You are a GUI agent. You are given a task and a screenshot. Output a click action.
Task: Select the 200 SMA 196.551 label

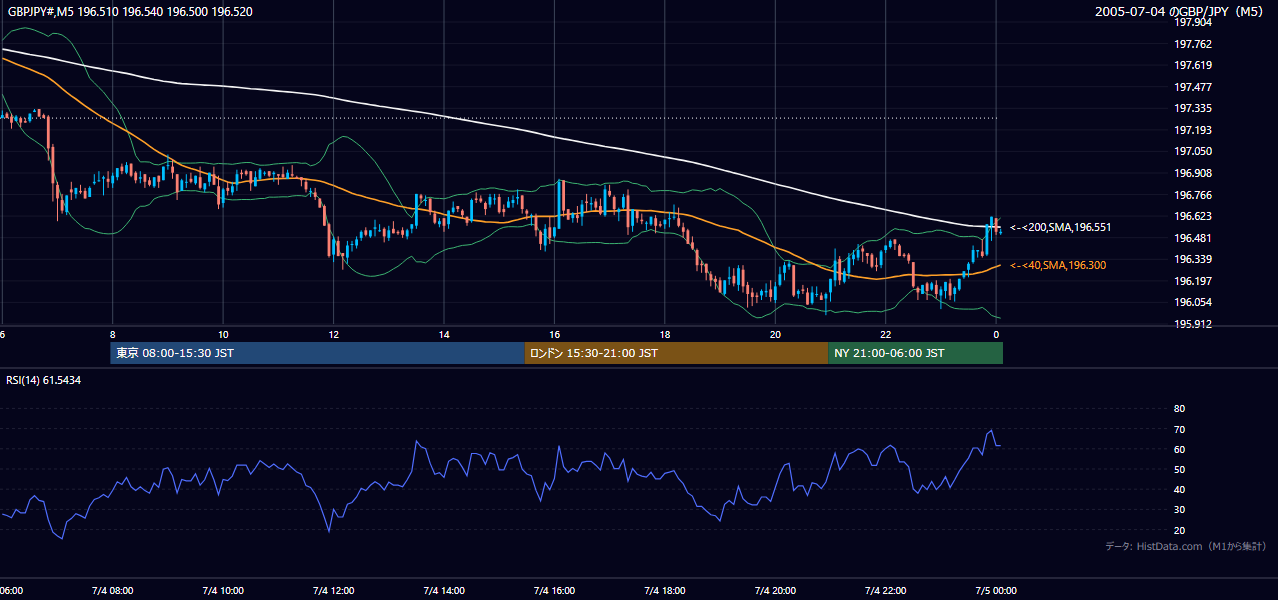1060,228
